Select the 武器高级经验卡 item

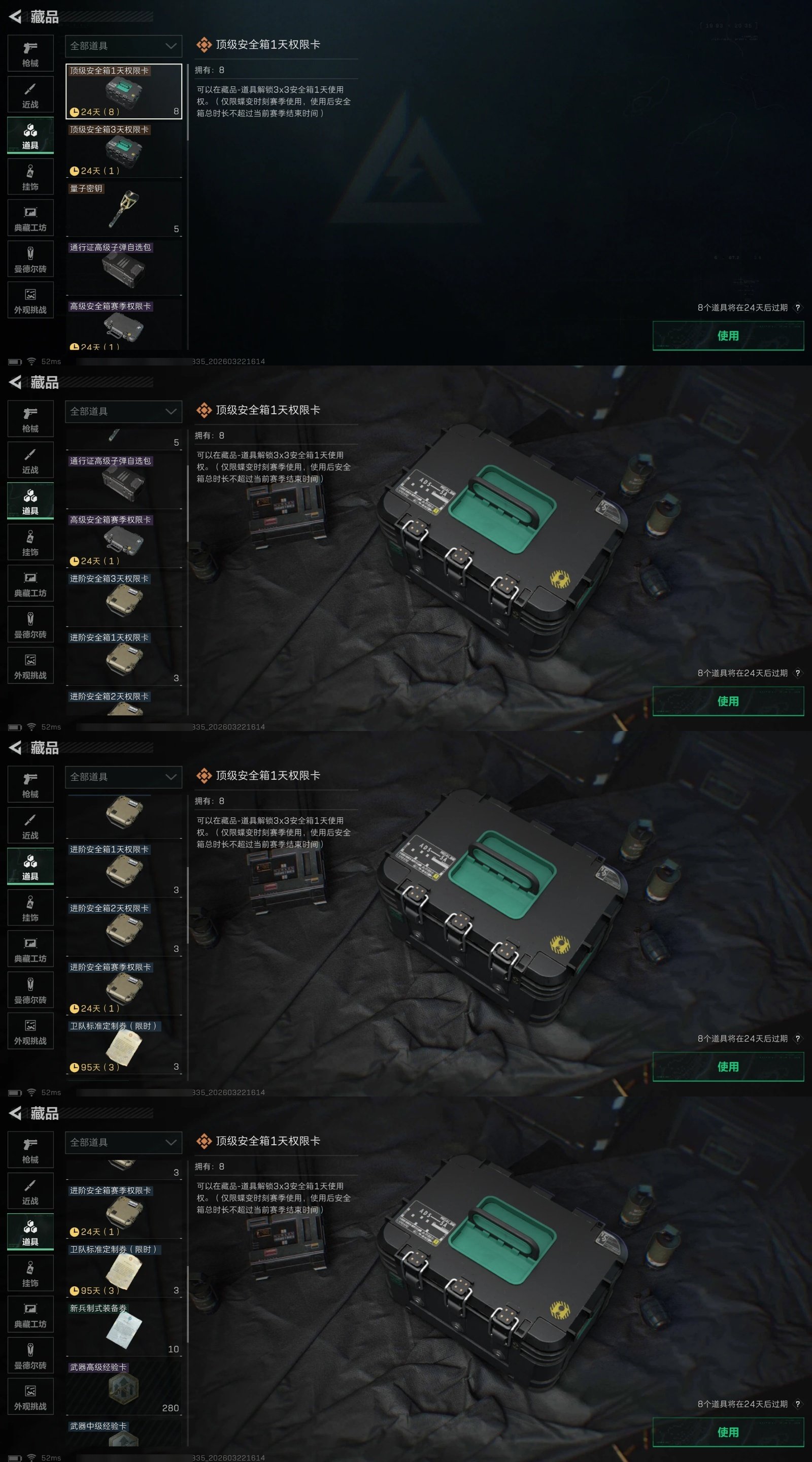[x=124, y=1388]
